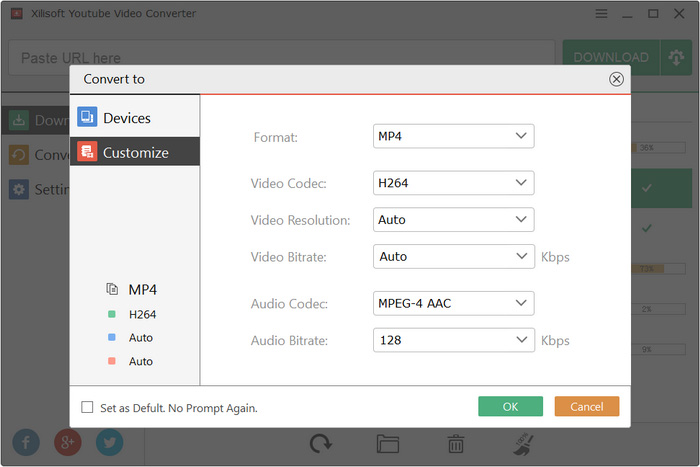Click the DOWNLOAD button in main window
Screen dimensions: 700x467
(611, 57)
